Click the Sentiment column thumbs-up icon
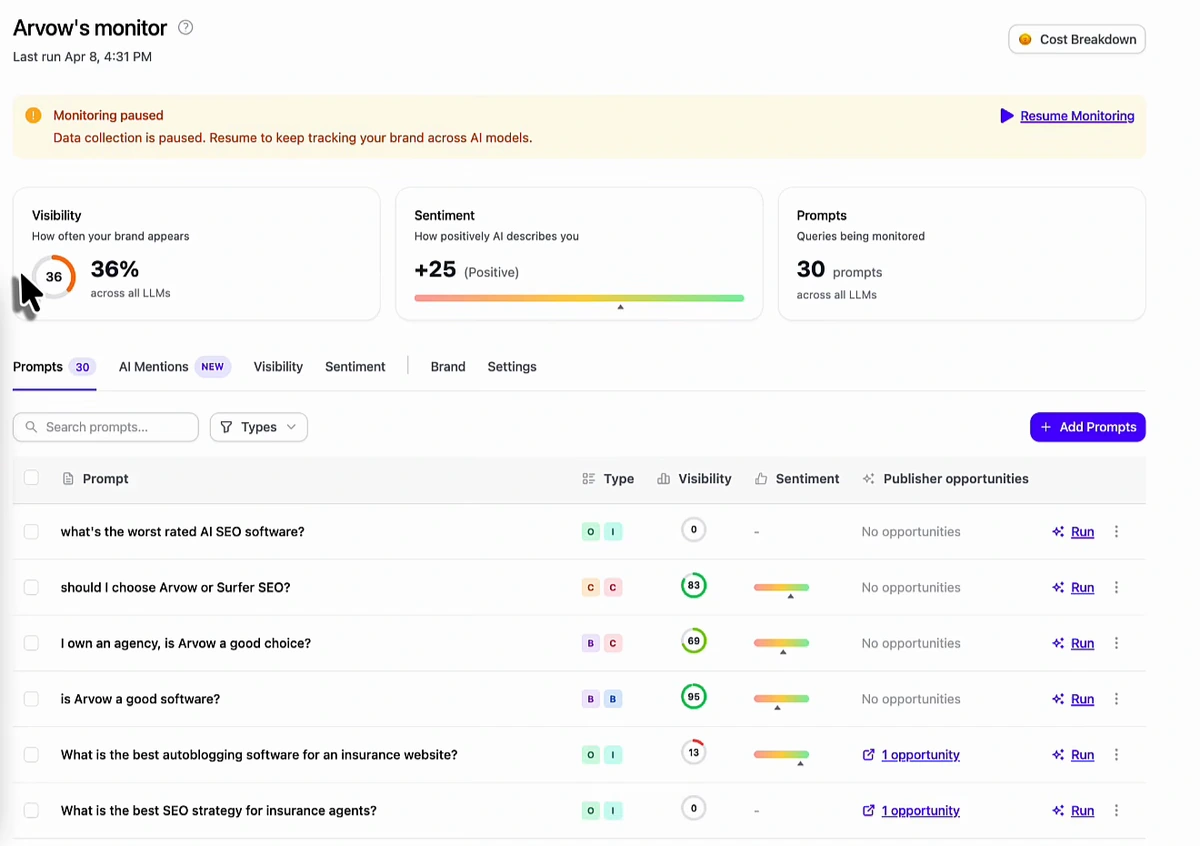Viewport: 1200px width, 846px height. tap(761, 479)
